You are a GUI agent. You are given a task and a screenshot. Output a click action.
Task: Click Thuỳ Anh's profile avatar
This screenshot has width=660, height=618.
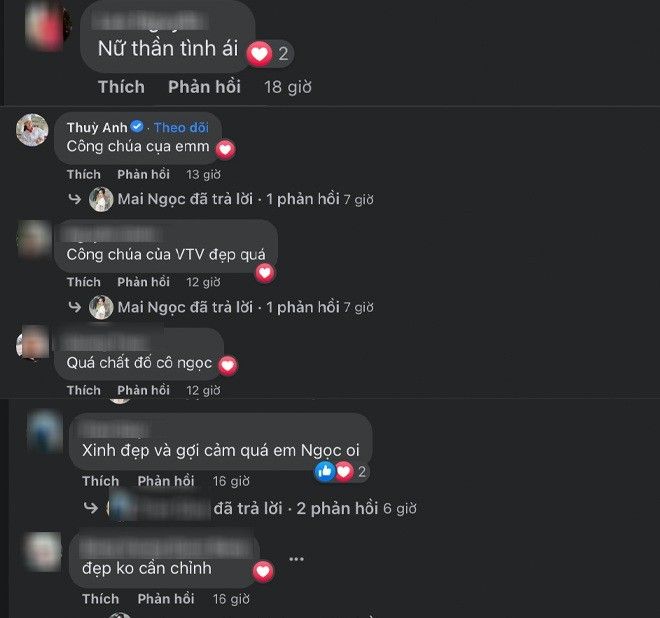32,130
